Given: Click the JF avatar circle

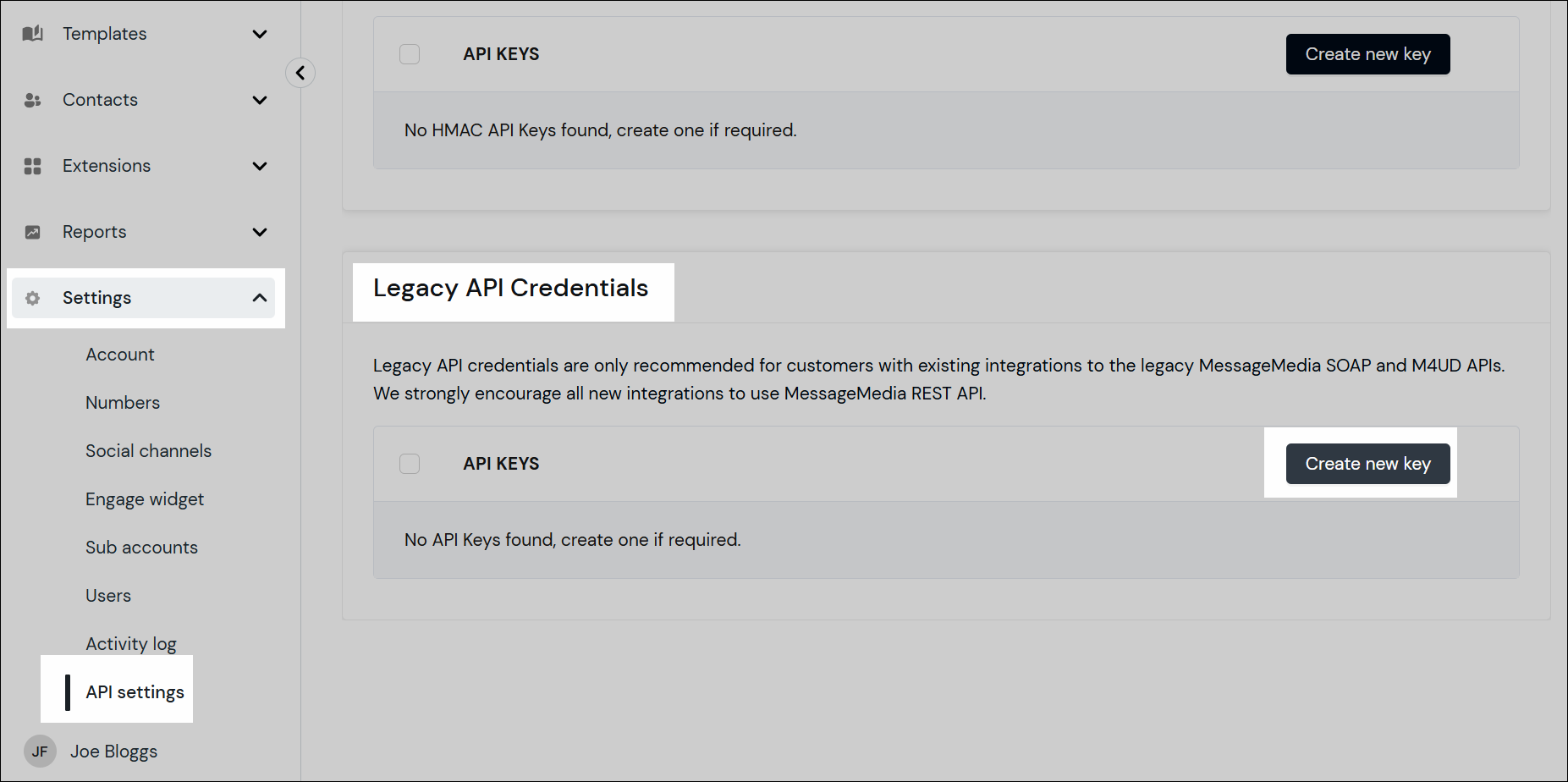Looking at the screenshot, I should 40,751.
